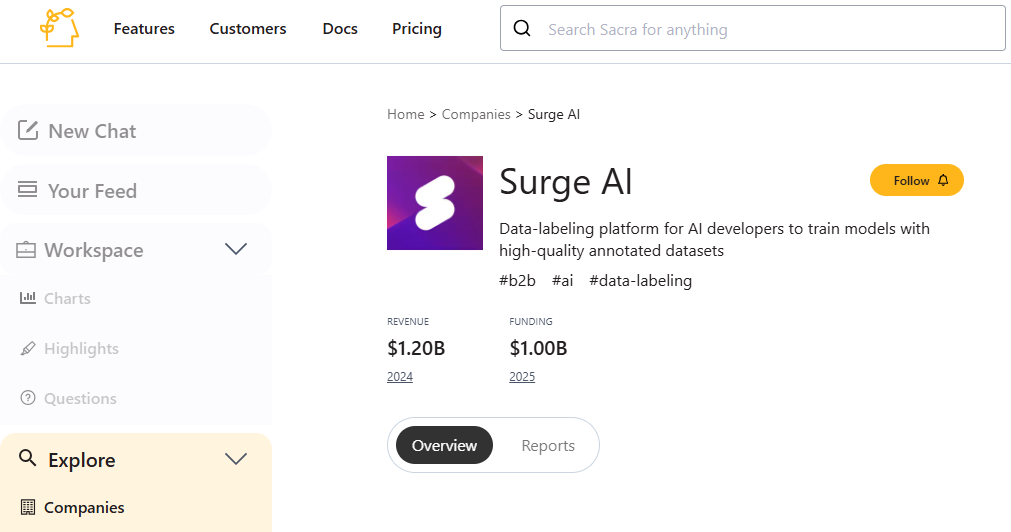Follow Surge AI
Screen dimensions: 1011x532
(917, 180)
